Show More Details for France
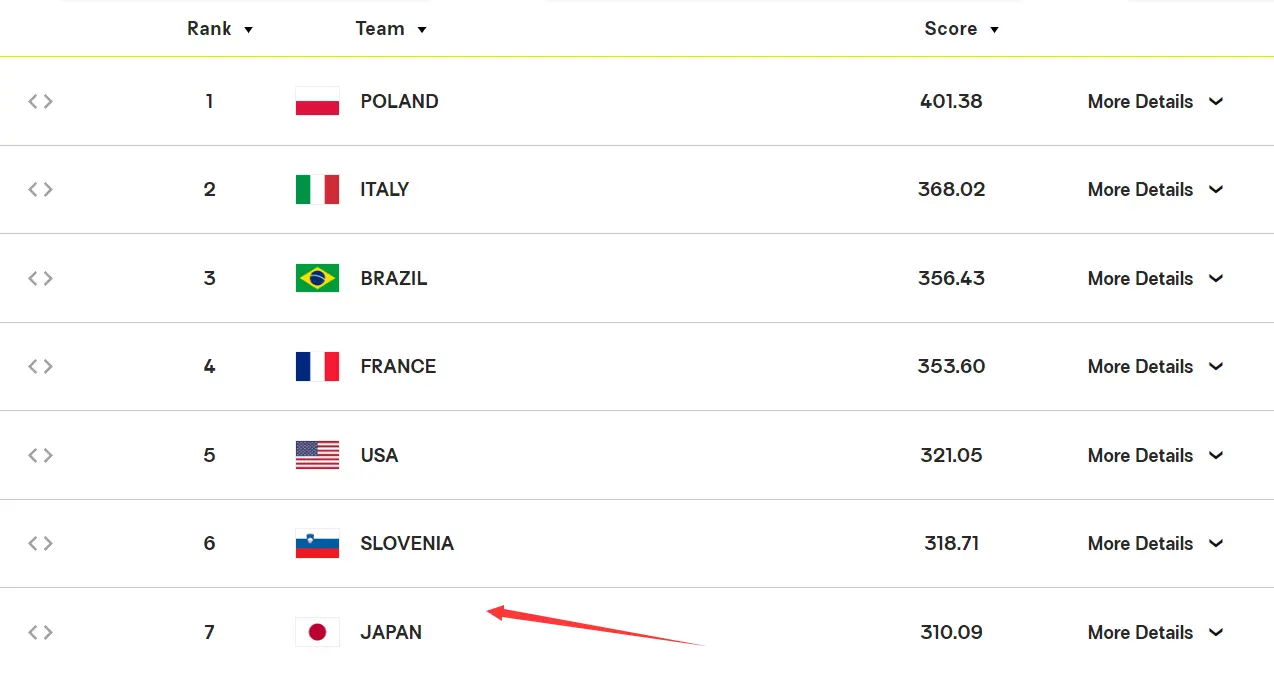 click(x=1155, y=366)
